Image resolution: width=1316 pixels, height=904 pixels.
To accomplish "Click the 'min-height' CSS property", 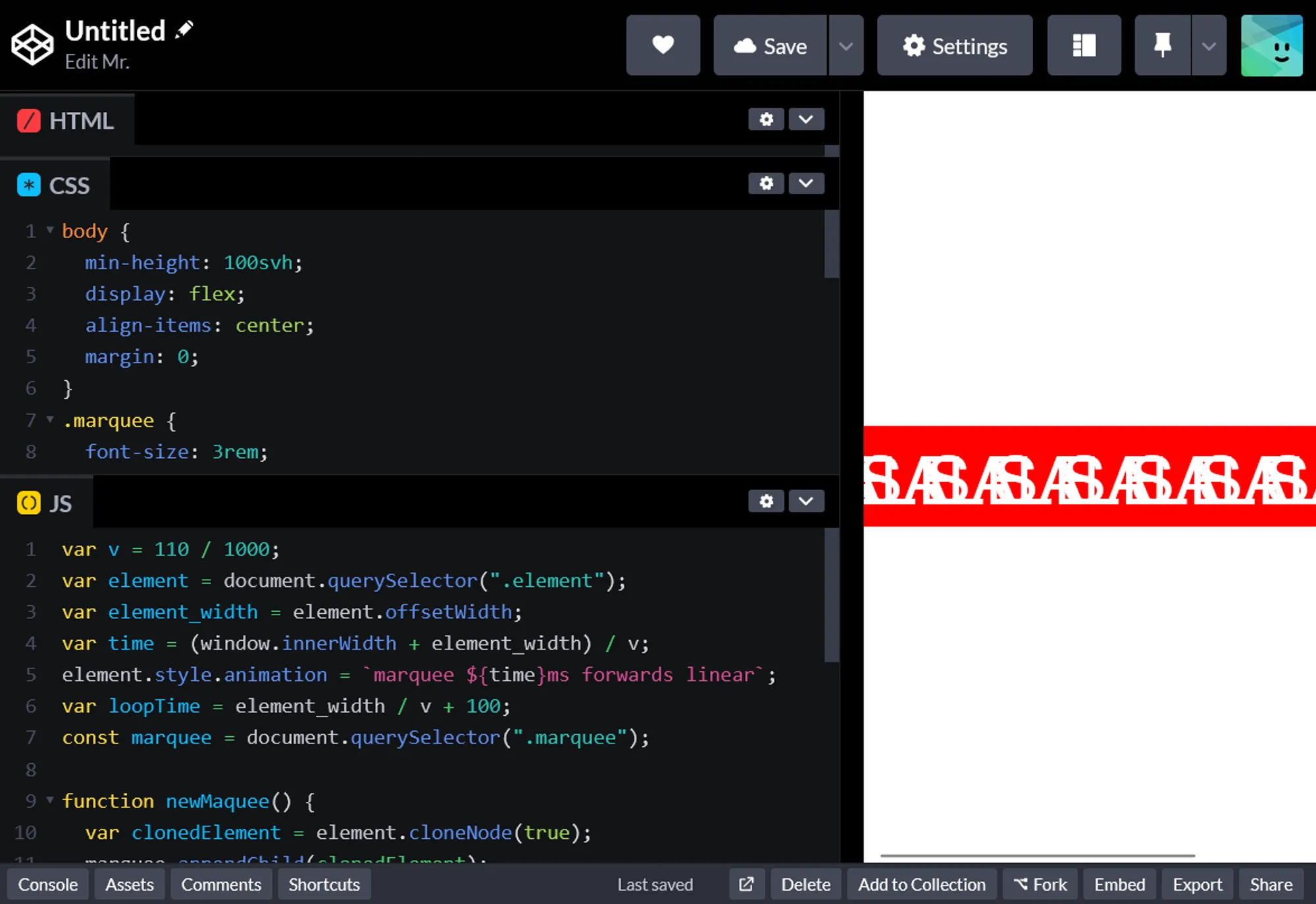I will (142, 263).
